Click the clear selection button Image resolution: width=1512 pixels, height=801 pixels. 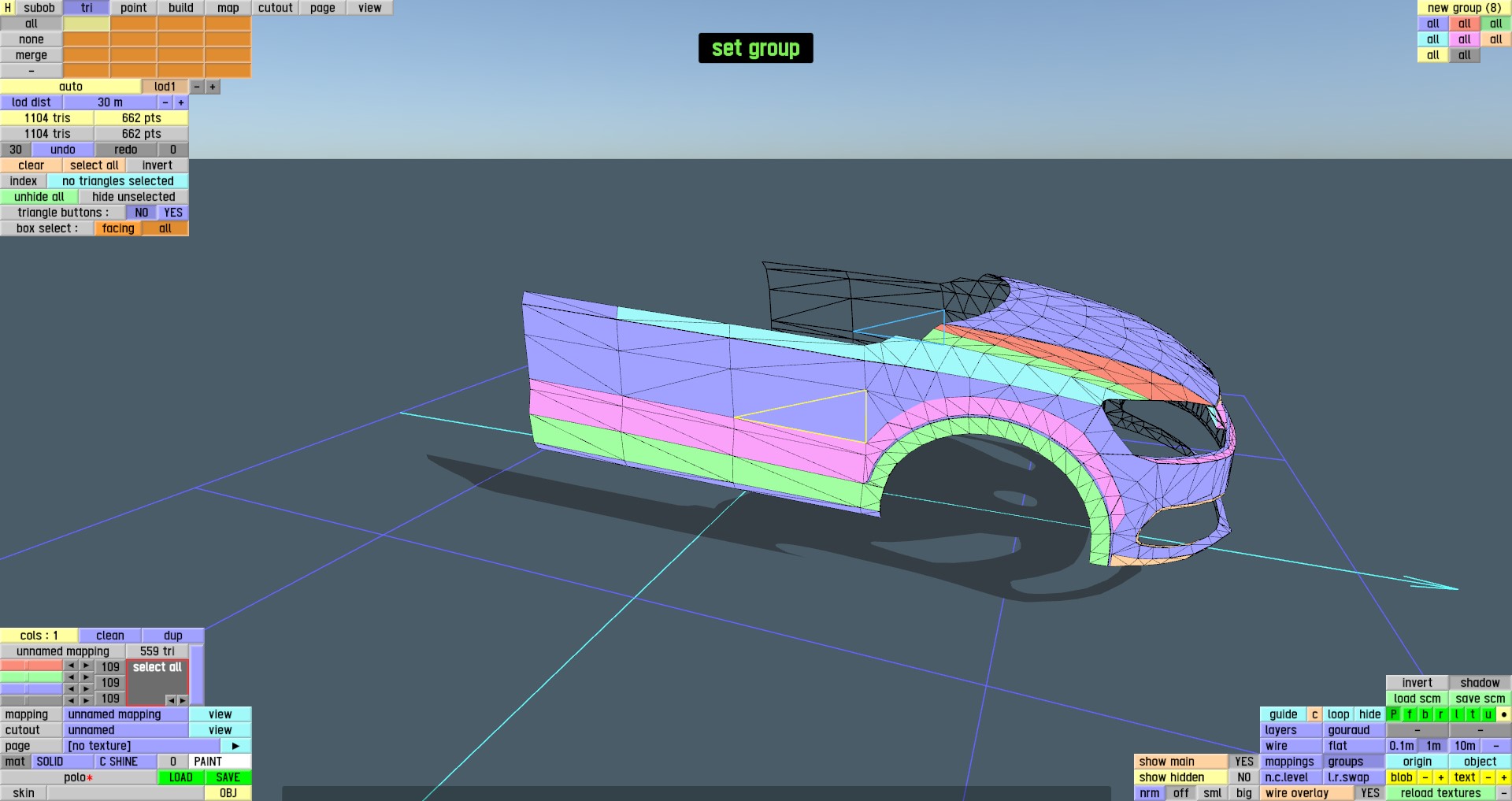coord(31,165)
